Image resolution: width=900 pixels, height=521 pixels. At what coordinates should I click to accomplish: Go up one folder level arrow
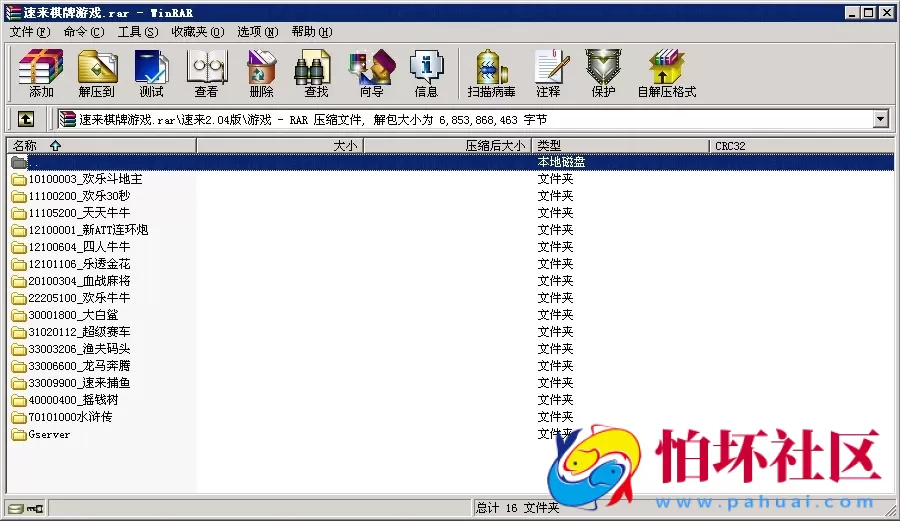[25, 119]
